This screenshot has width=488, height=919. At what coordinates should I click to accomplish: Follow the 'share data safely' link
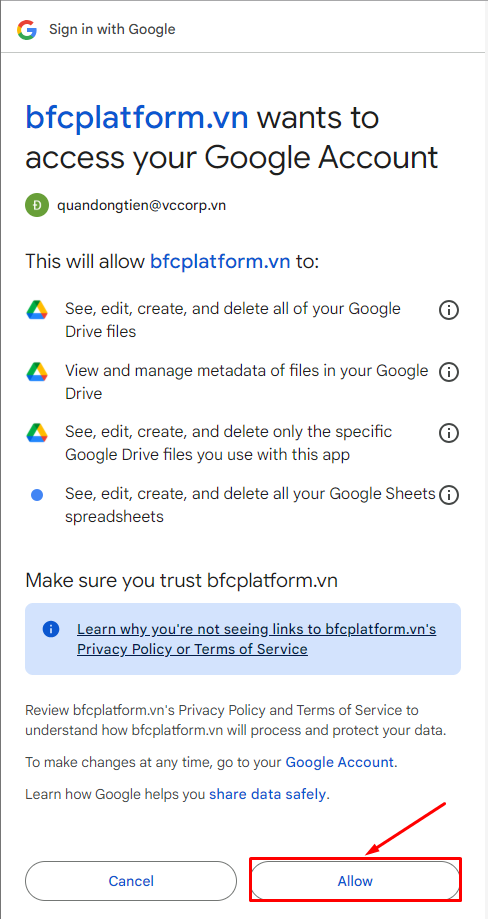tap(267, 794)
